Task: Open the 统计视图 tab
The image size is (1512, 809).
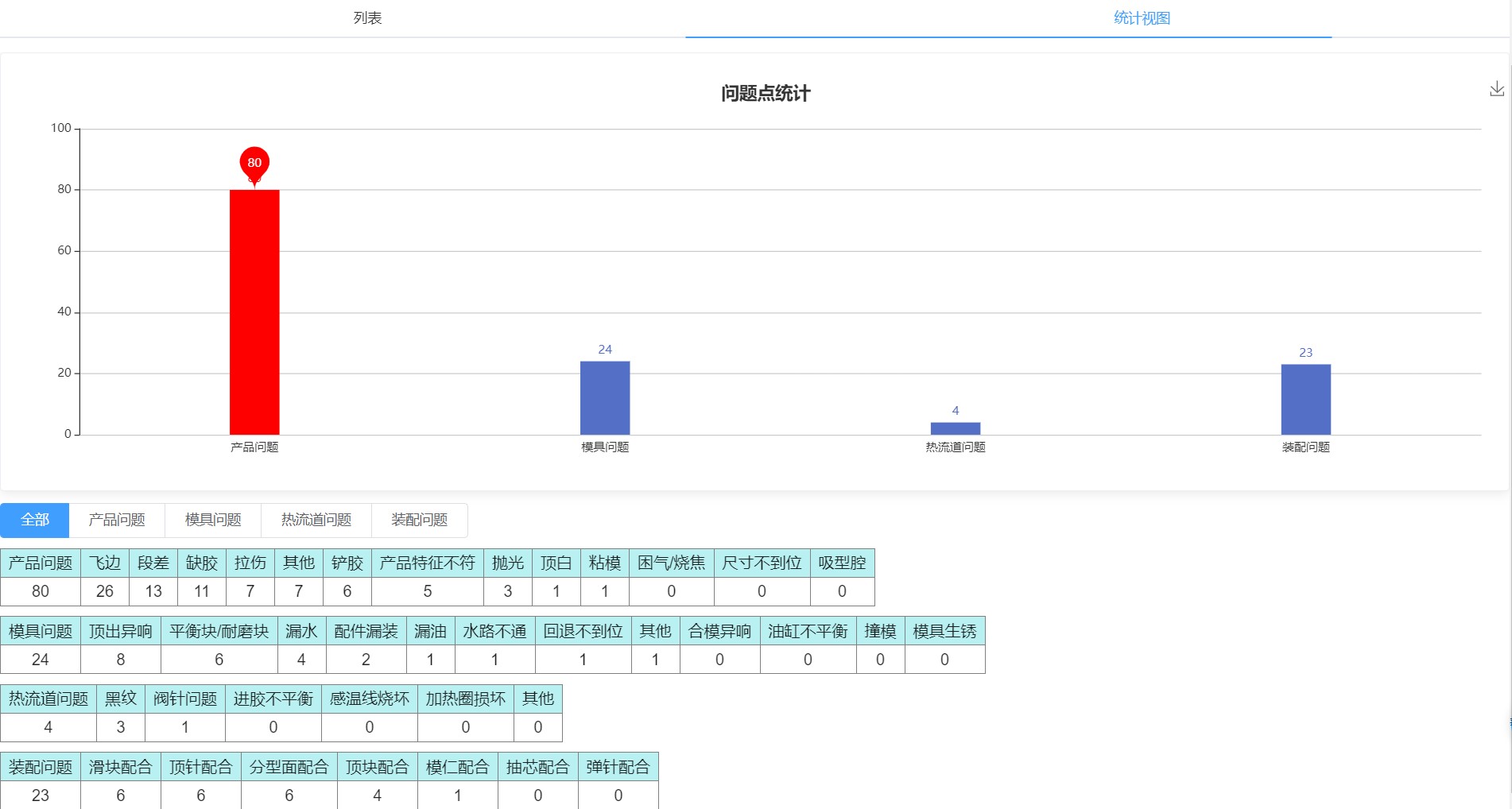Action: pos(1142,18)
